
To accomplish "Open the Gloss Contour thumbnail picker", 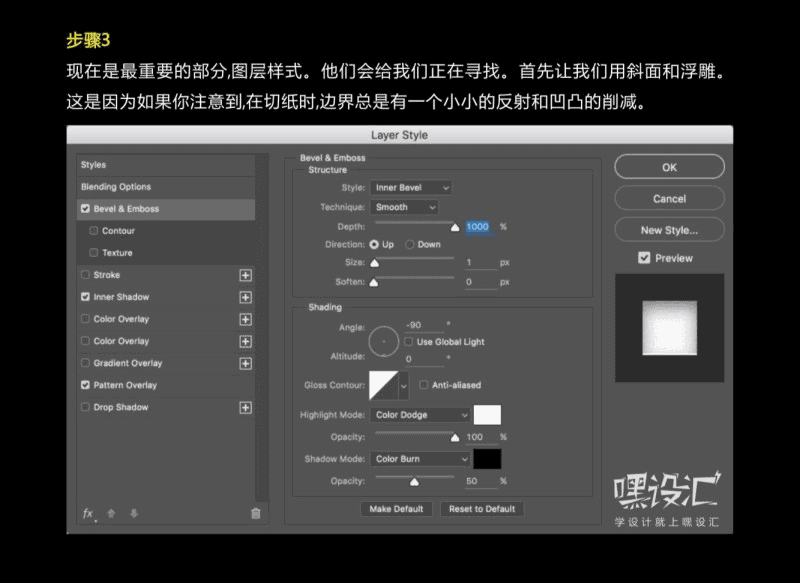I will coord(385,384).
